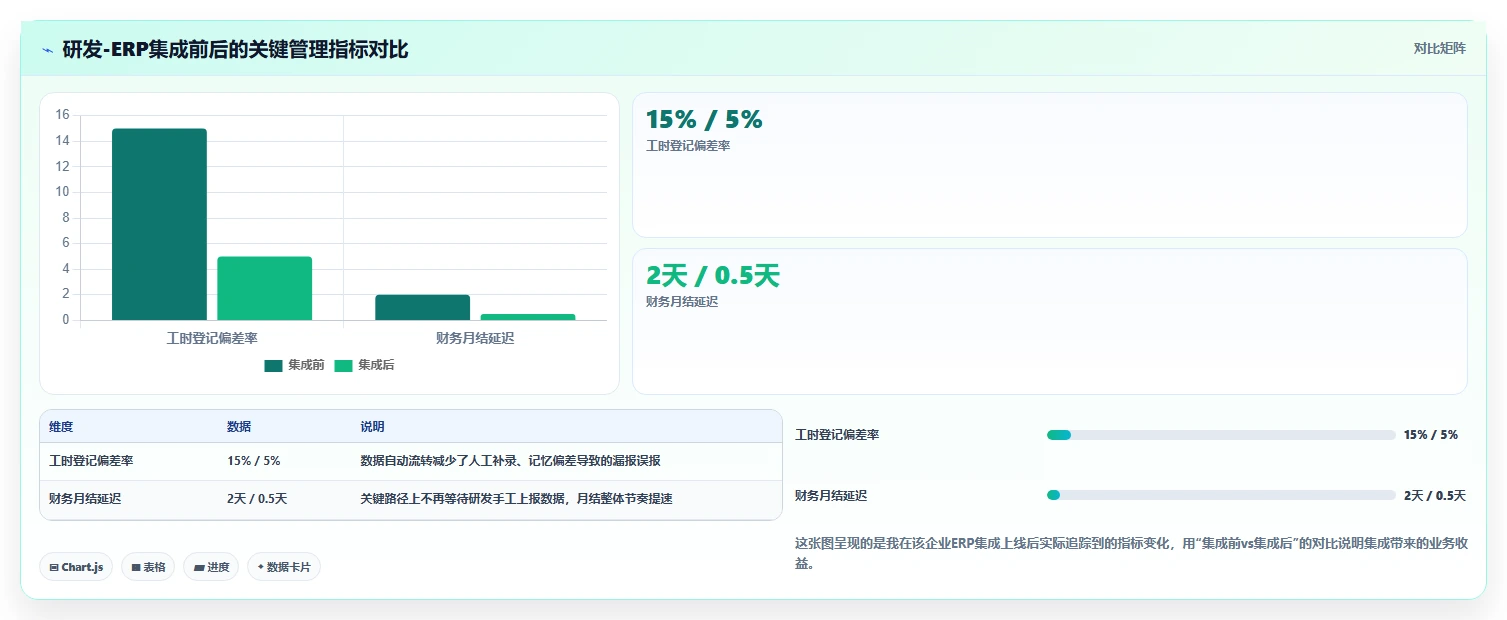Screen dimensions: 1507x620
Task: Click the 2天 / 0.5天 value after the progress bar
Action: (x=1435, y=495)
